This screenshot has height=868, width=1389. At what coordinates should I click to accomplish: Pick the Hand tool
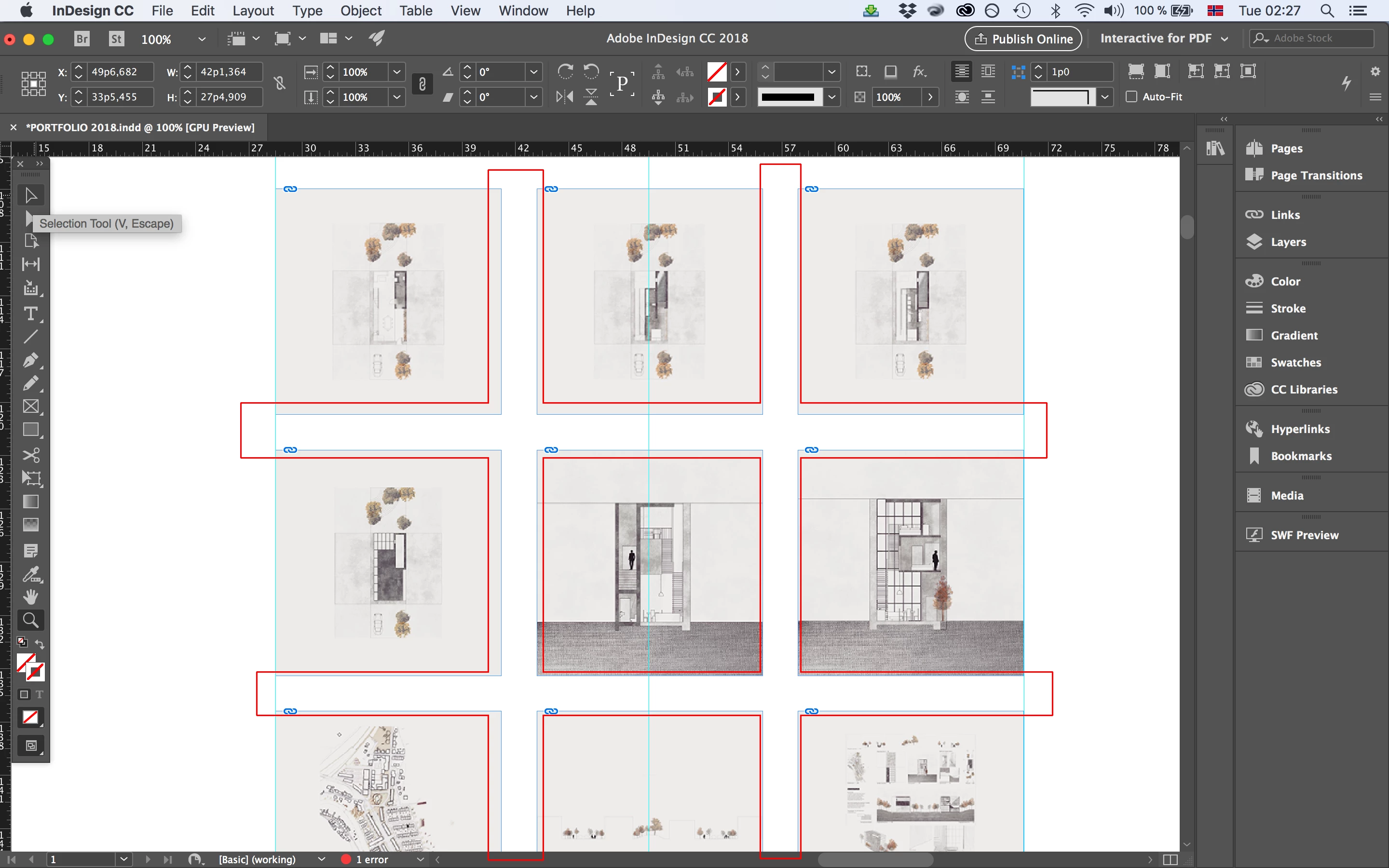point(30,597)
